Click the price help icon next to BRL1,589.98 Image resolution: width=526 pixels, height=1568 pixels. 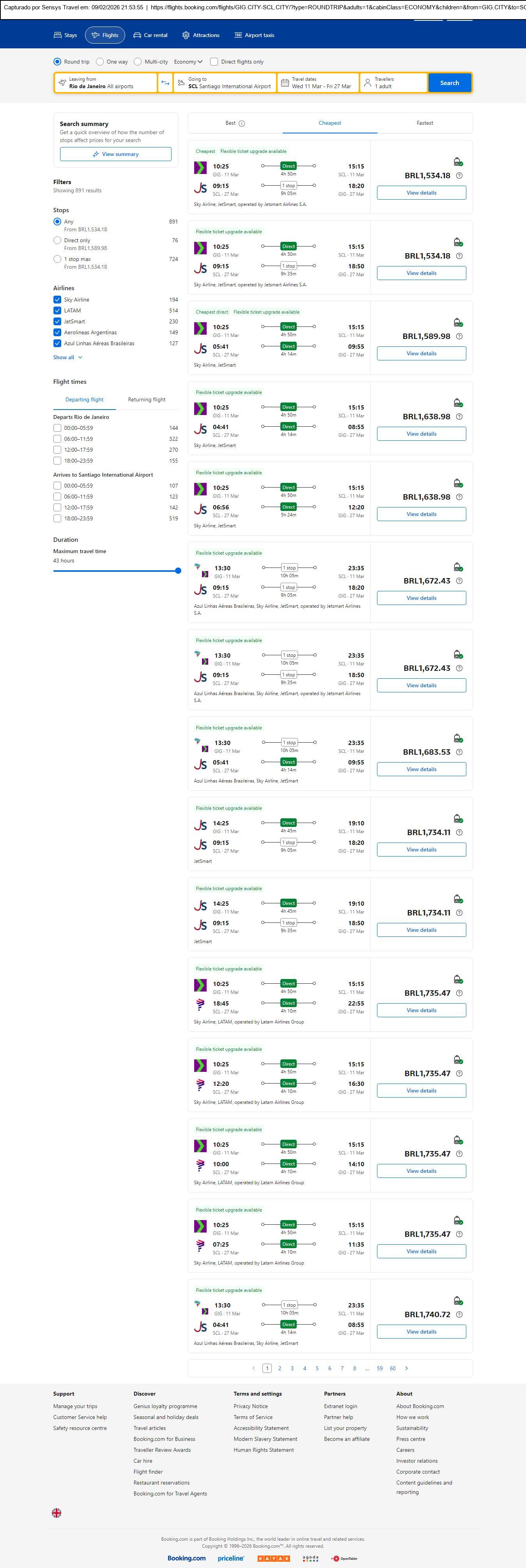(x=459, y=336)
